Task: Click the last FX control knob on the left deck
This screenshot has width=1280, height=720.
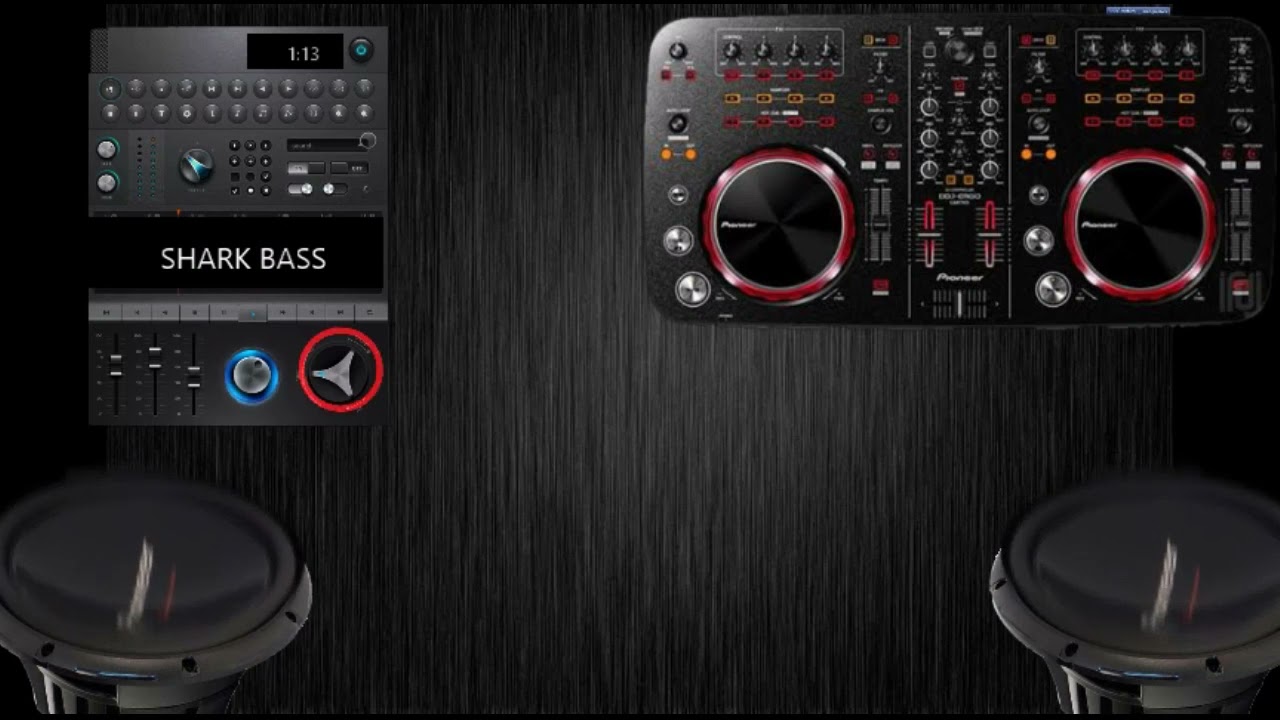Action: click(825, 50)
